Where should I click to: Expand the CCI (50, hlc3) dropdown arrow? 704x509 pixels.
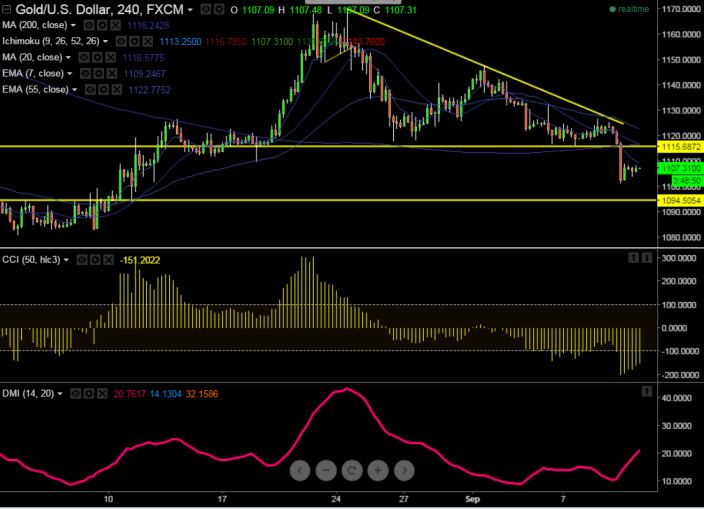click(66, 260)
